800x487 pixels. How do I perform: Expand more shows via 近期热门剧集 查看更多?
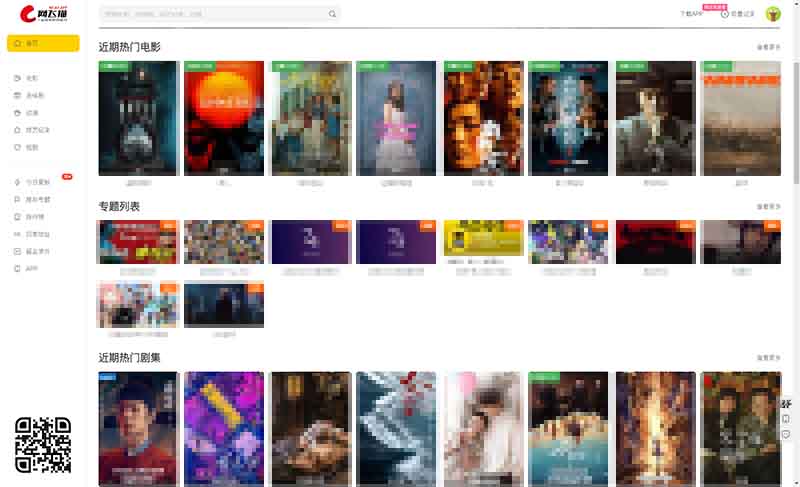click(x=768, y=358)
